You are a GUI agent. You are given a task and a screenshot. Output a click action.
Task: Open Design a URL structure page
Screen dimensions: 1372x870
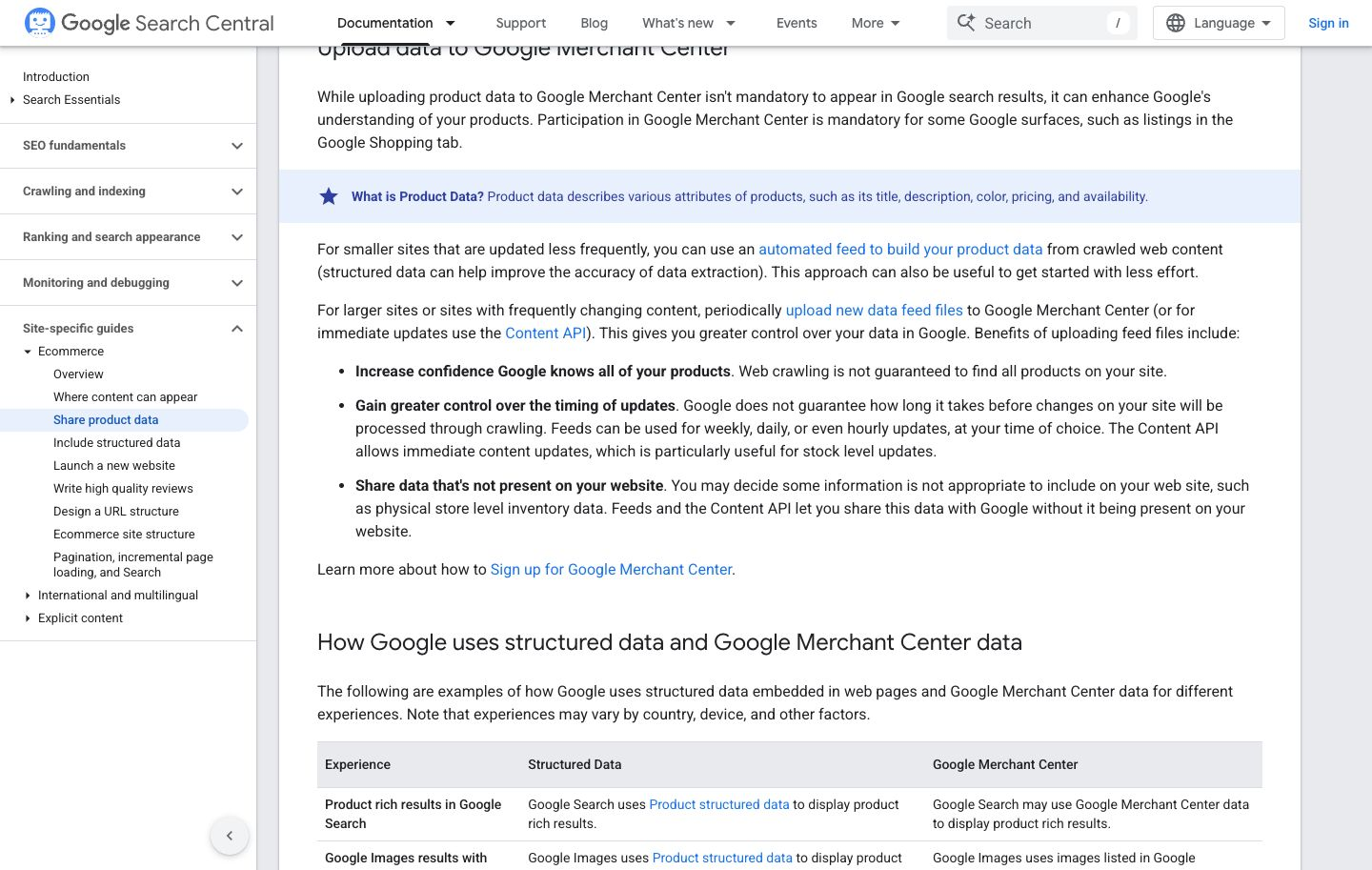pyautogui.click(x=116, y=512)
